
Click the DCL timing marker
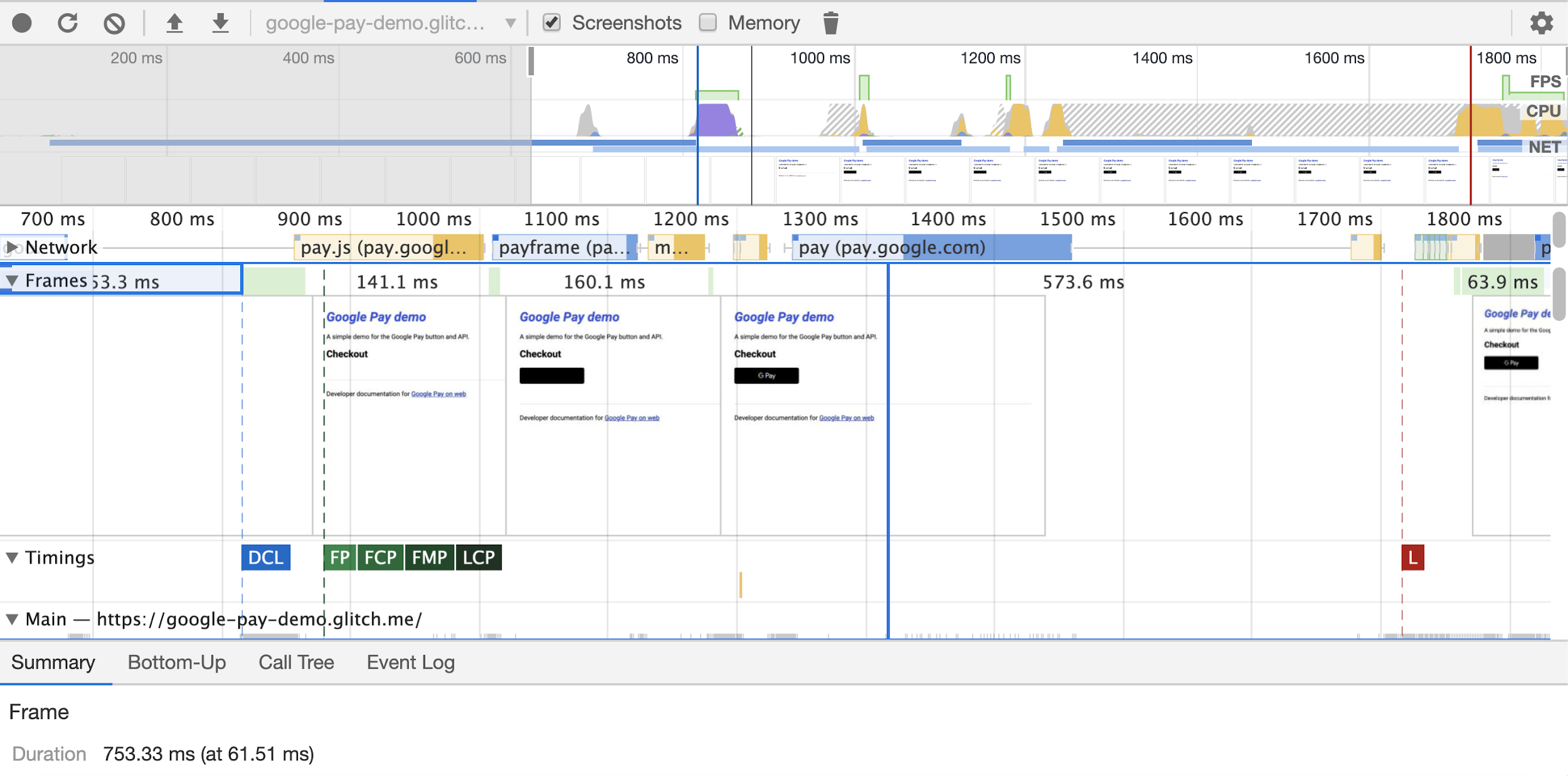click(x=265, y=557)
